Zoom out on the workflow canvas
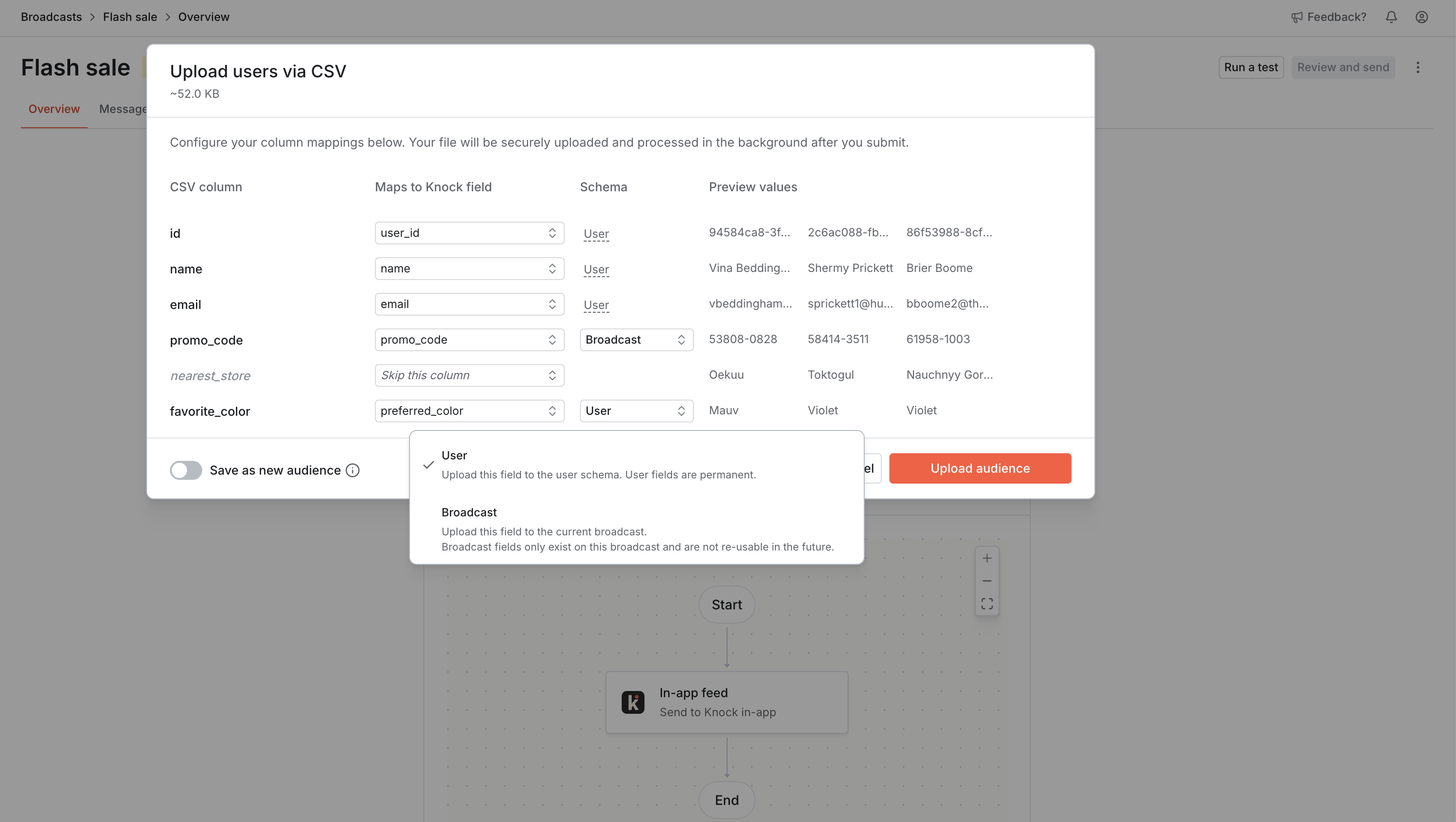Image resolution: width=1456 pixels, height=822 pixels. click(x=987, y=580)
